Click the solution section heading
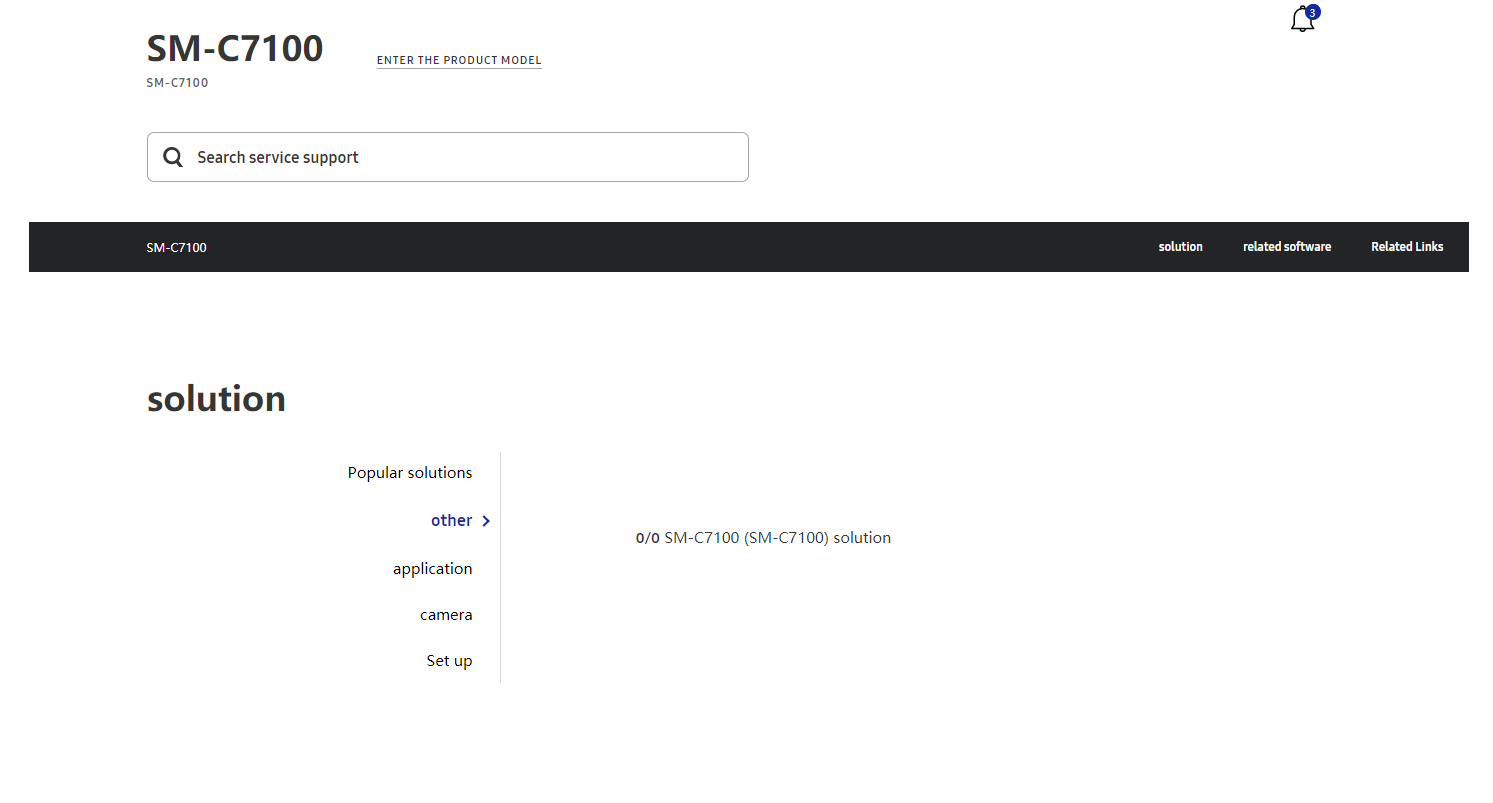 click(x=216, y=398)
